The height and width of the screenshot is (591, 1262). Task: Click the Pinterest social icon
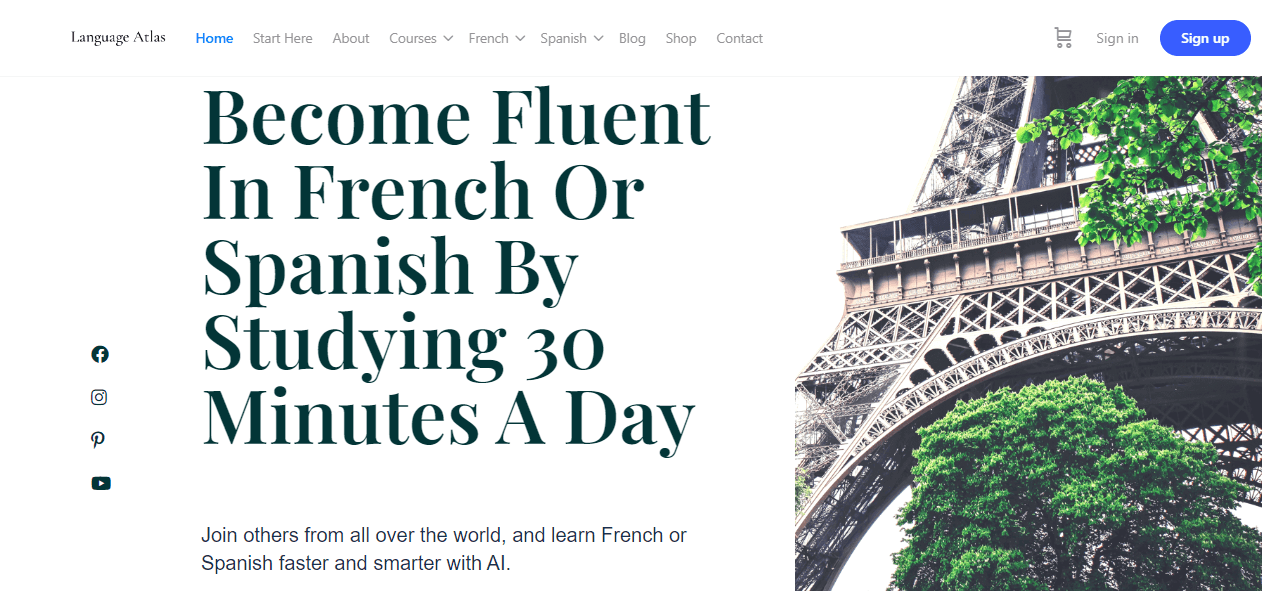[98, 440]
